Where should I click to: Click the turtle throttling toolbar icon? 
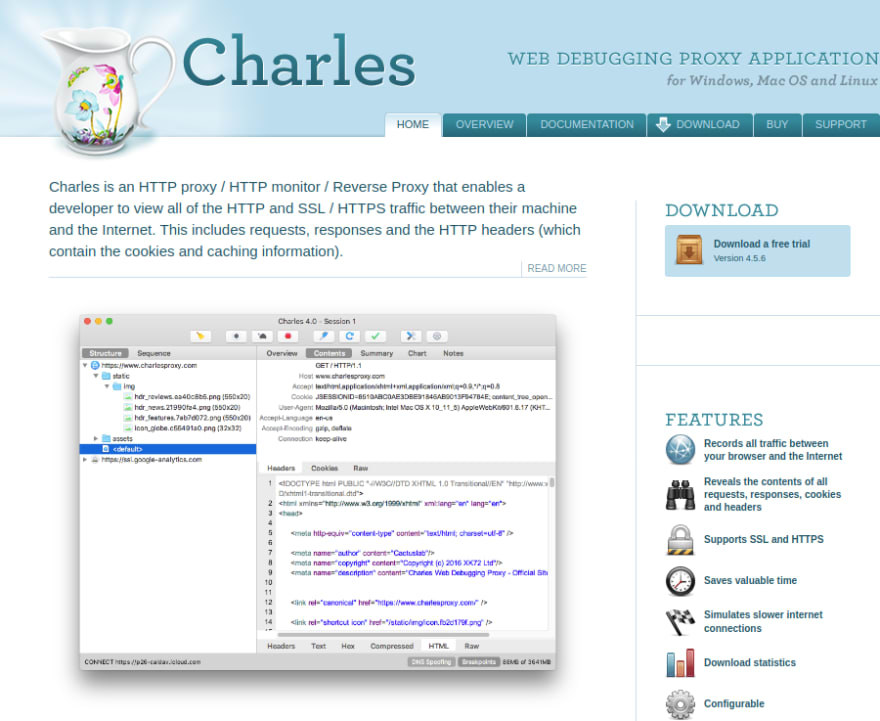pos(262,336)
